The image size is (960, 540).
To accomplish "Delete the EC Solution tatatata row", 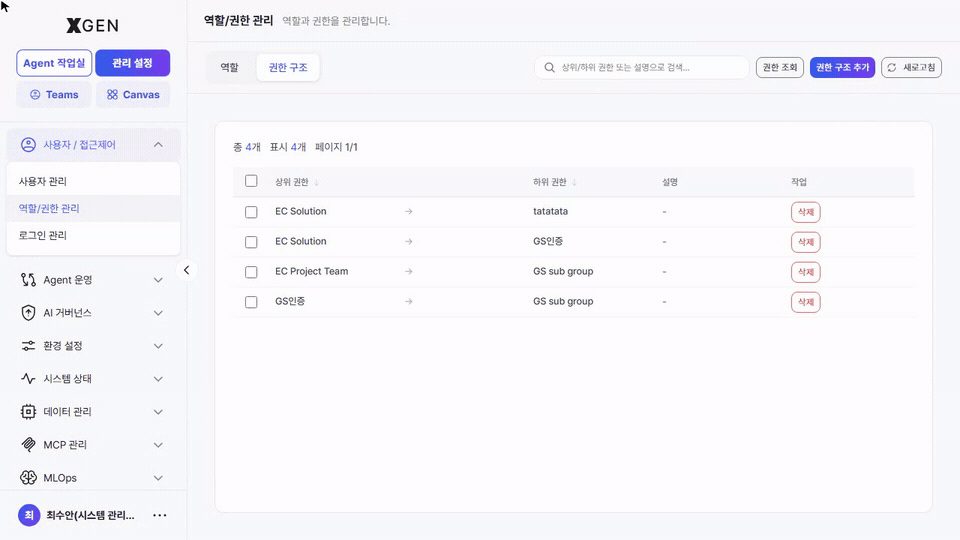I will coord(805,212).
